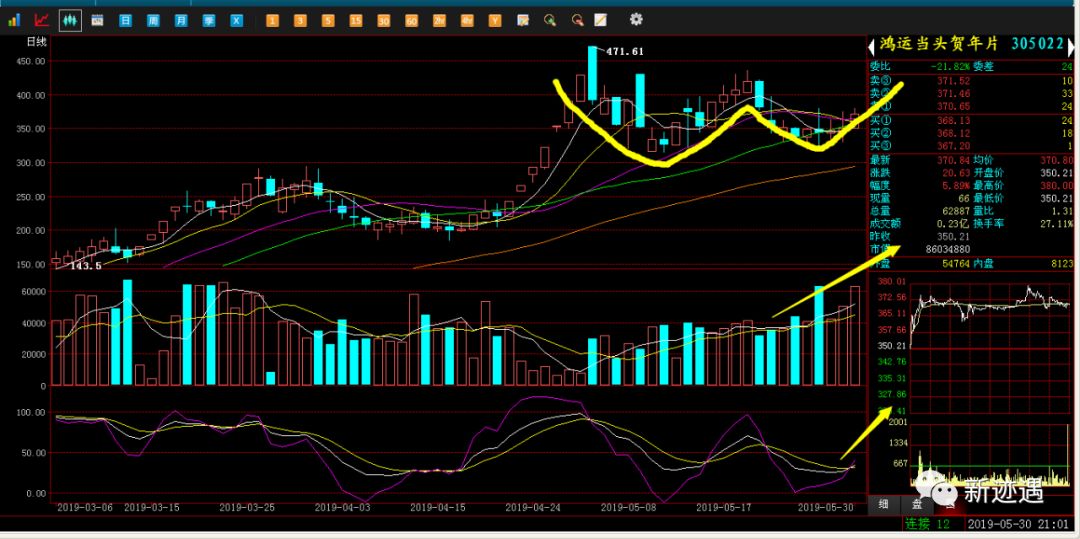Click the low price label 143.5
Image resolution: width=1080 pixels, height=539 pixels.
point(85,266)
